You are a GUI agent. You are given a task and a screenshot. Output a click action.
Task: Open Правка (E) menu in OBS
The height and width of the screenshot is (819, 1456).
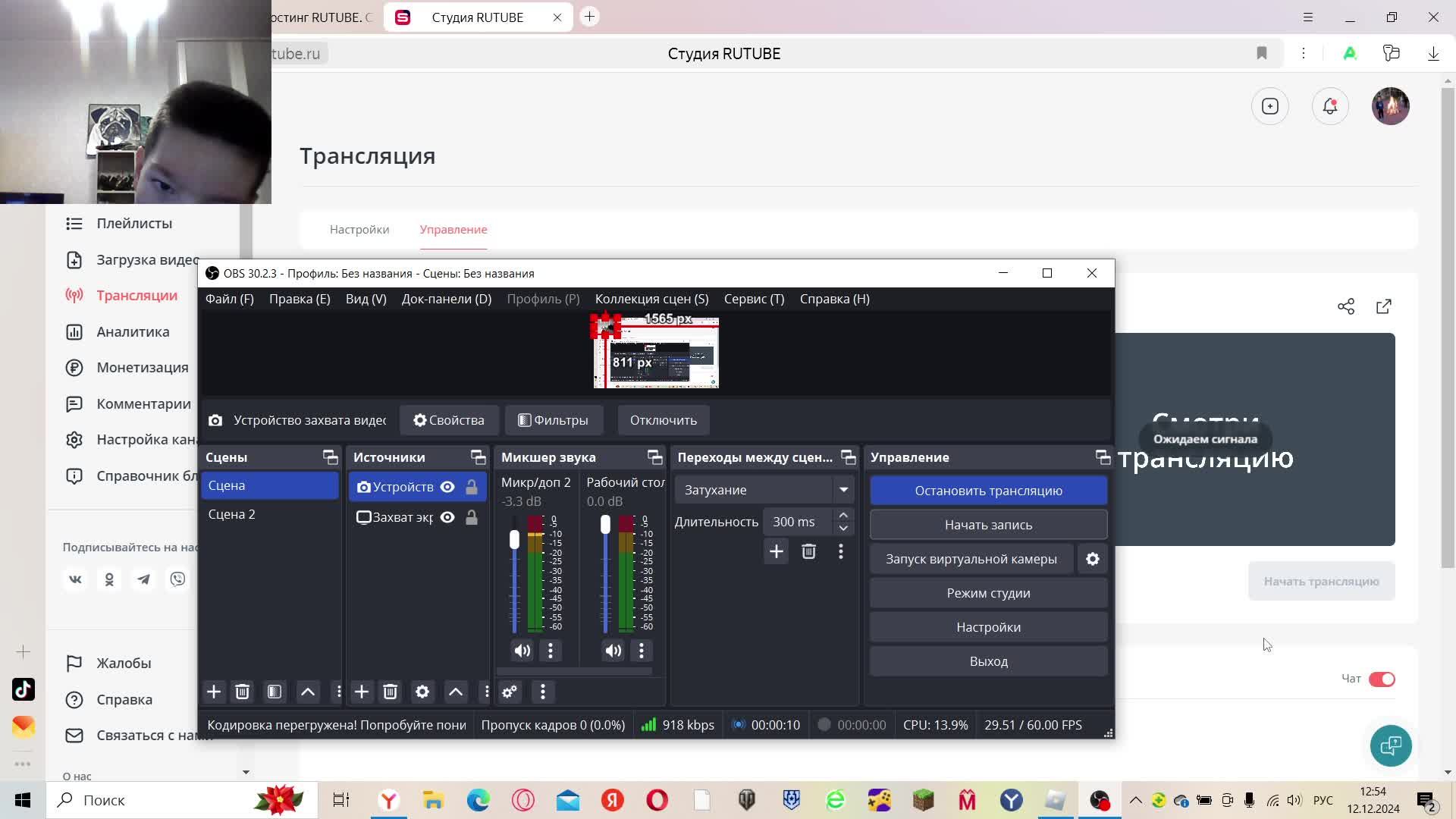click(300, 299)
